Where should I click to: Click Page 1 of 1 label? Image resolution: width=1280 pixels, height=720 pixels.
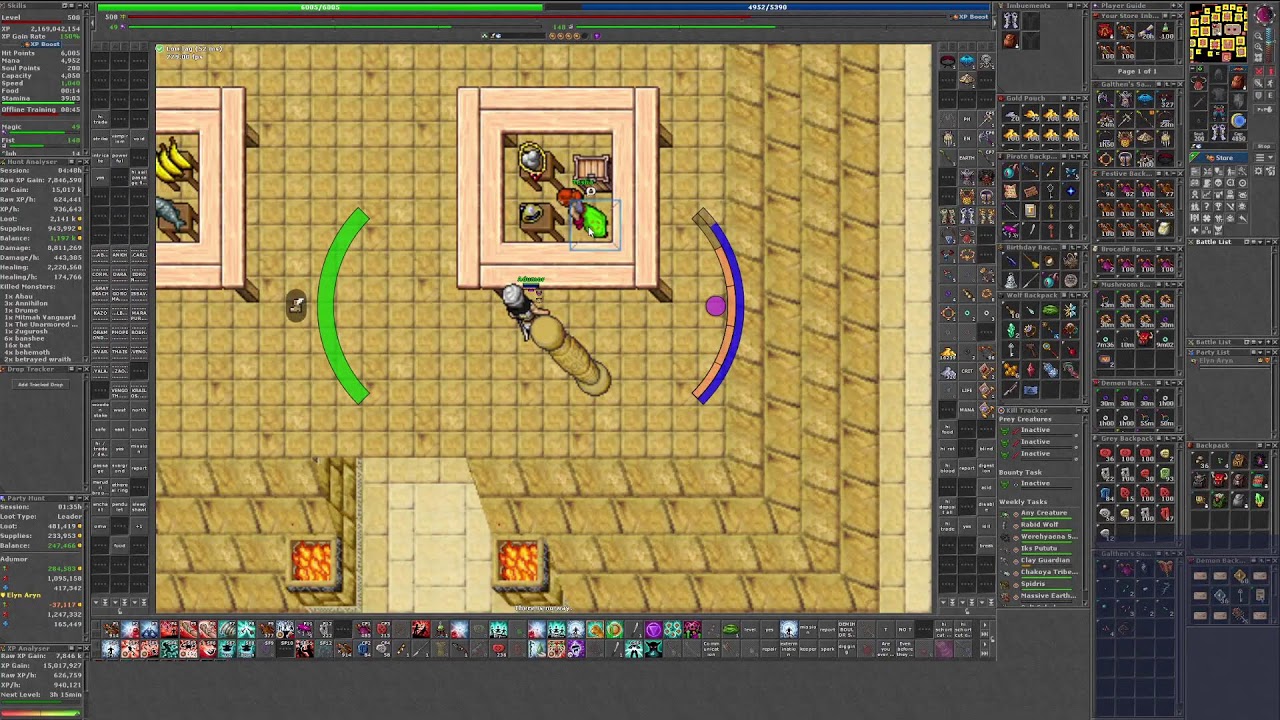point(1137,72)
